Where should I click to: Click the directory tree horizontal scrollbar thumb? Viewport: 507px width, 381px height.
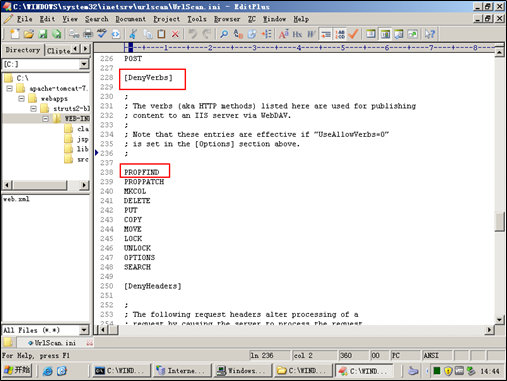[x=40, y=185]
